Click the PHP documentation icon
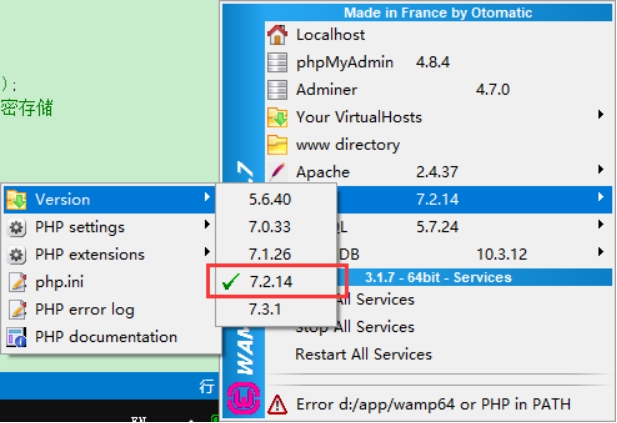Screen dimensions: 617x423 pos(17,337)
